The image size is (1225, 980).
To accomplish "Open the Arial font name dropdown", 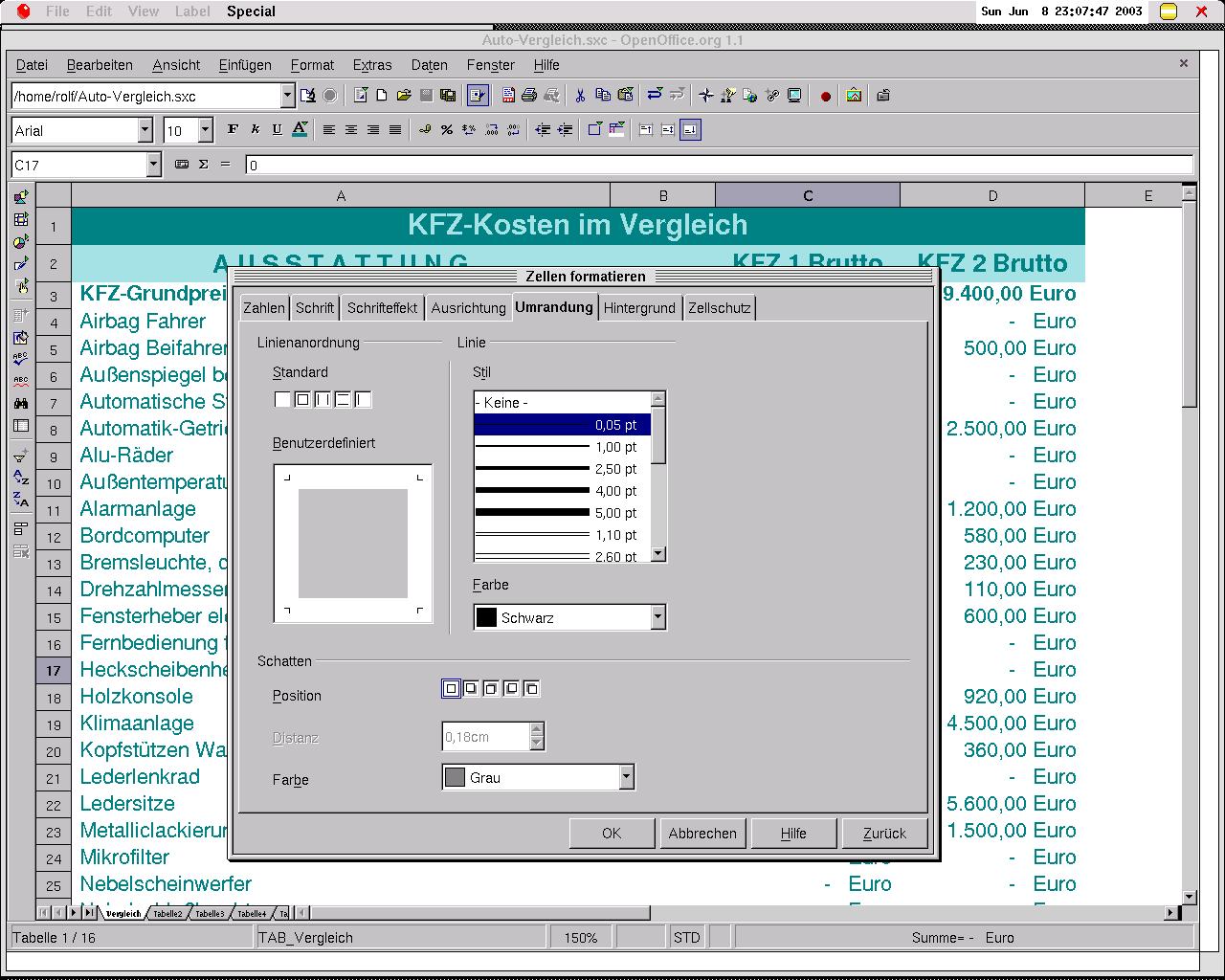I will (x=145, y=130).
